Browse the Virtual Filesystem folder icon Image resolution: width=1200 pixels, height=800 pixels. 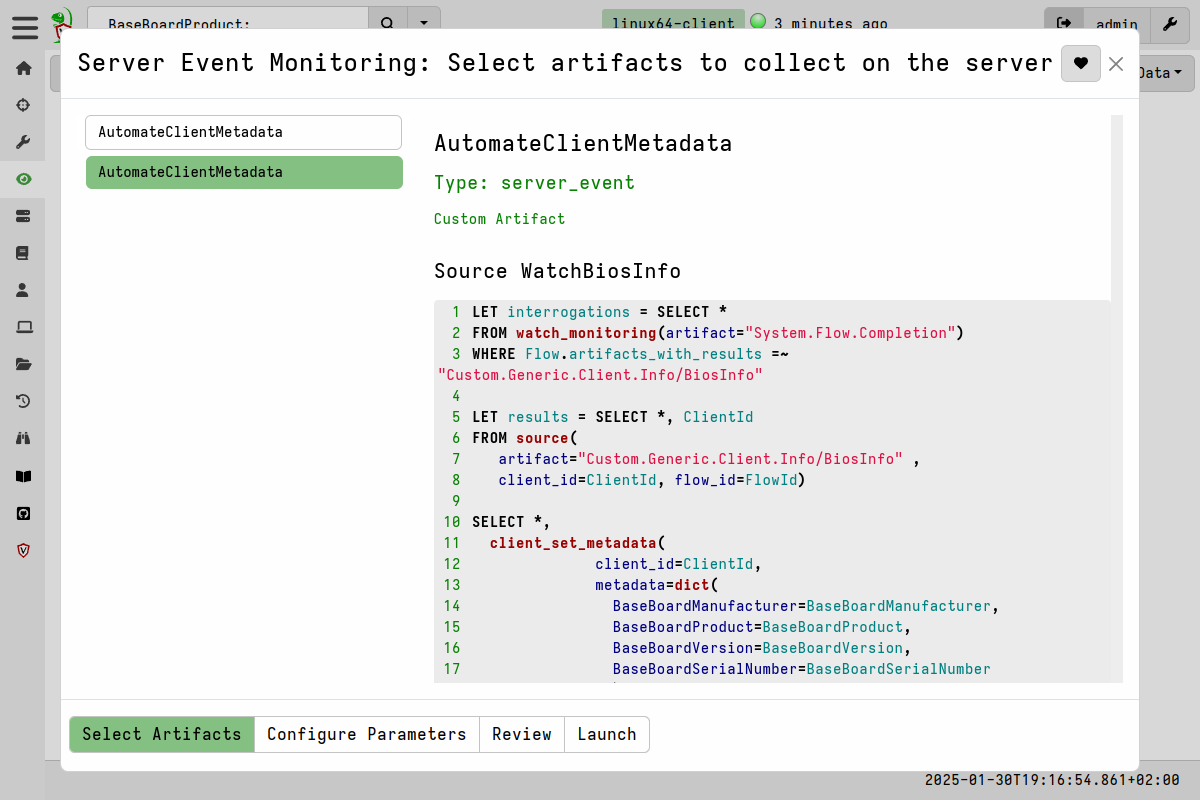point(22,364)
